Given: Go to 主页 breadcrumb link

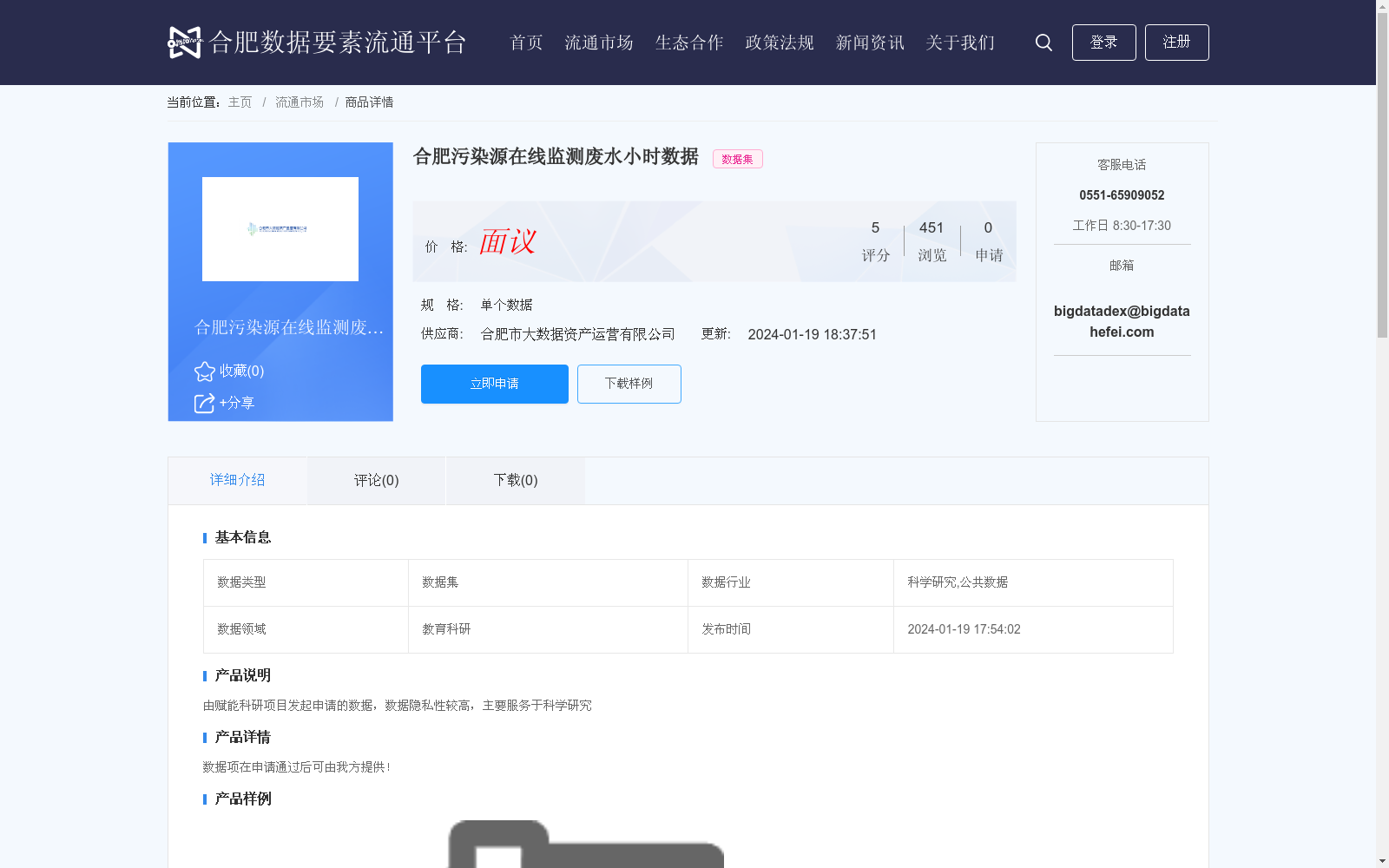Looking at the screenshot, I should 240,102.
